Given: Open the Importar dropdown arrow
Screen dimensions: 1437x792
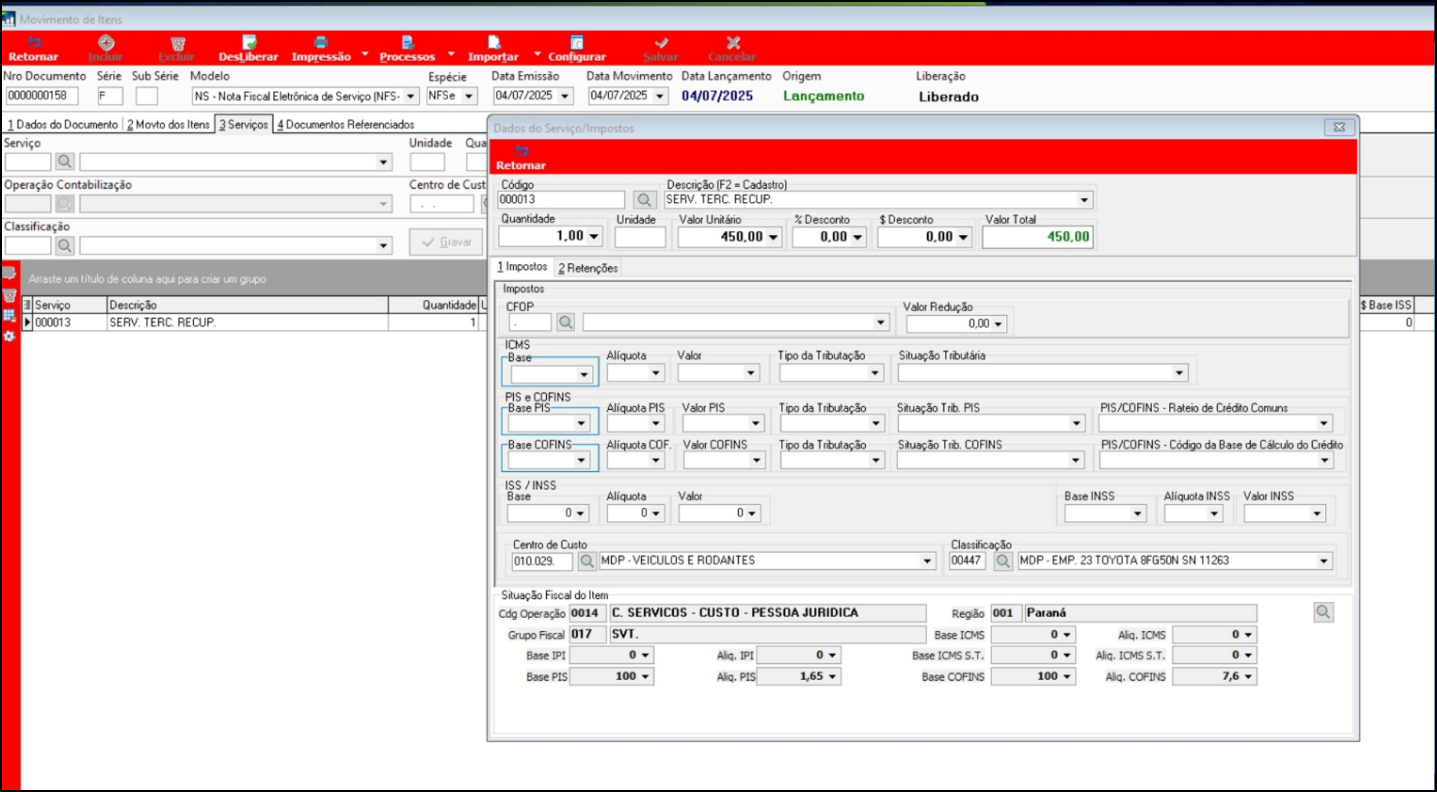Looking at the screenshot, I should [x=538, y=54].
